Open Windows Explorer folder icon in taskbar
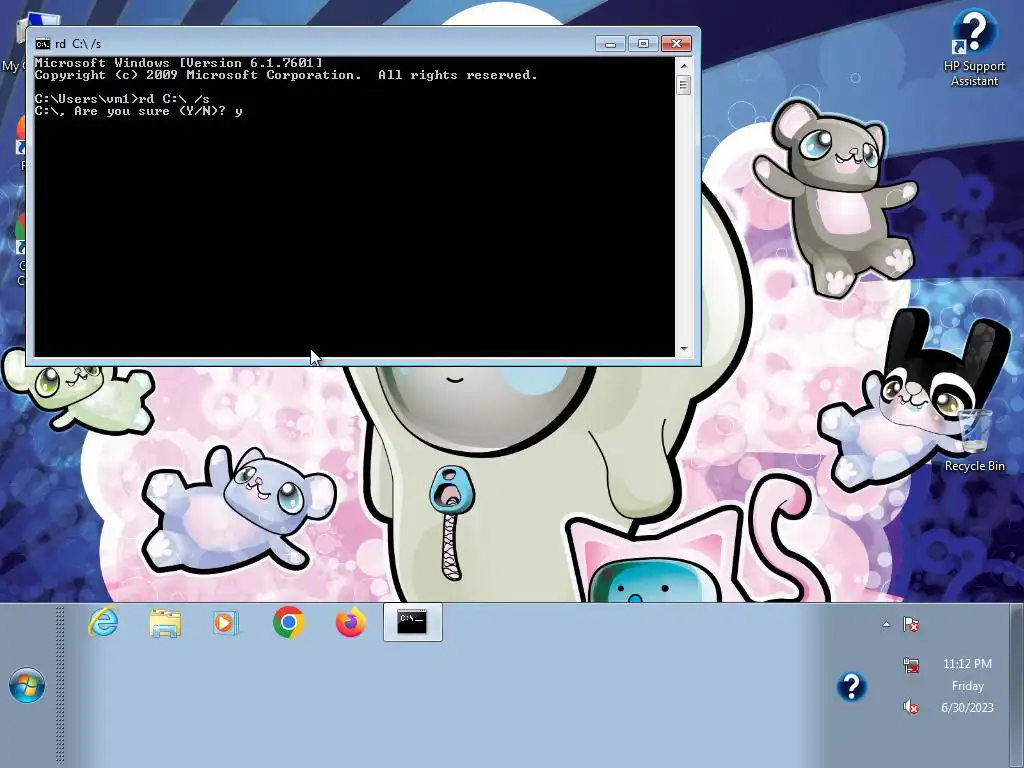The height and width of the screenshot is (768, 1024). [x=165, y=622]
